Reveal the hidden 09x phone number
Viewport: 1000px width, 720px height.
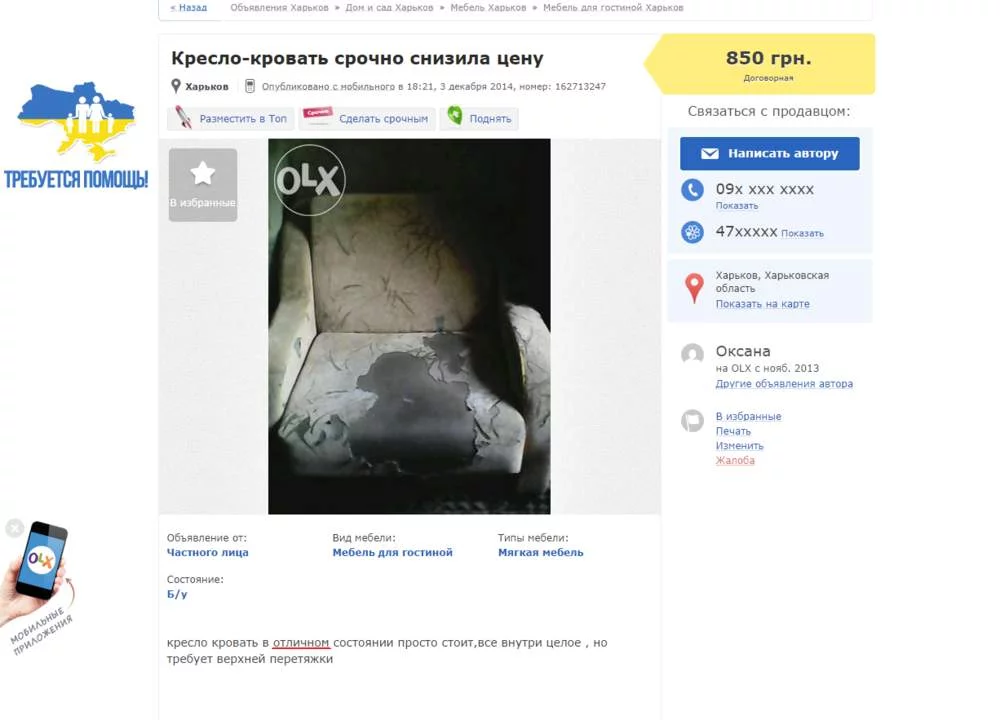737,206
